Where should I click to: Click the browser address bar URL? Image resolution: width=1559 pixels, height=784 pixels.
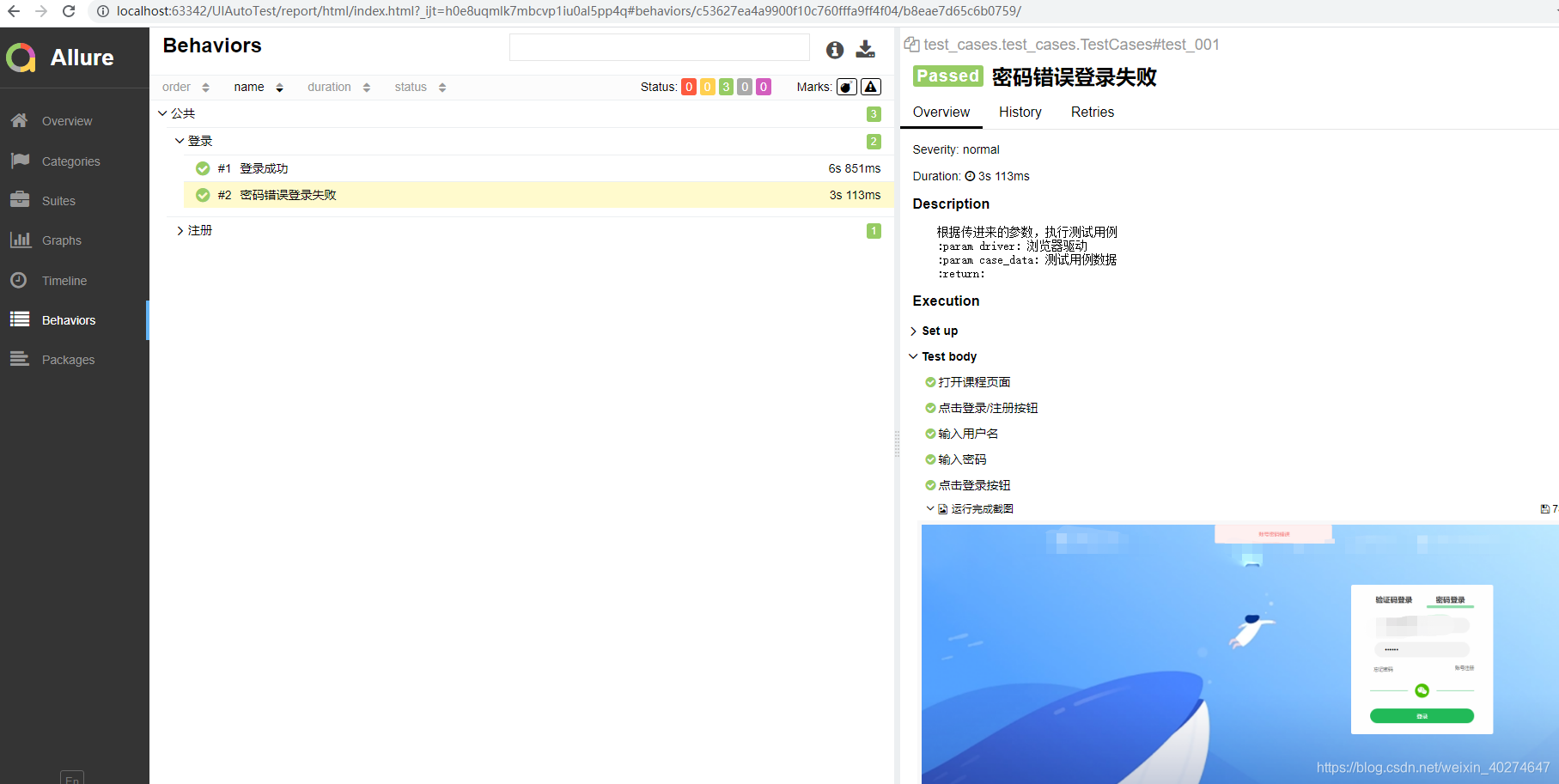[569, 11]
